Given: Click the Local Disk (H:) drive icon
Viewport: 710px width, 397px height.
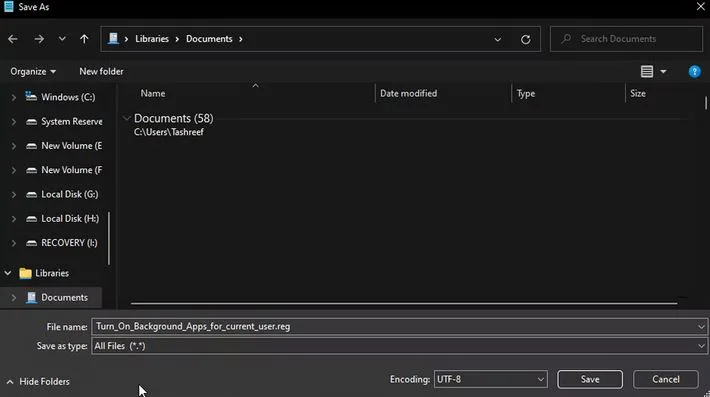Looking at the screenshot, I should pos(31,219).
